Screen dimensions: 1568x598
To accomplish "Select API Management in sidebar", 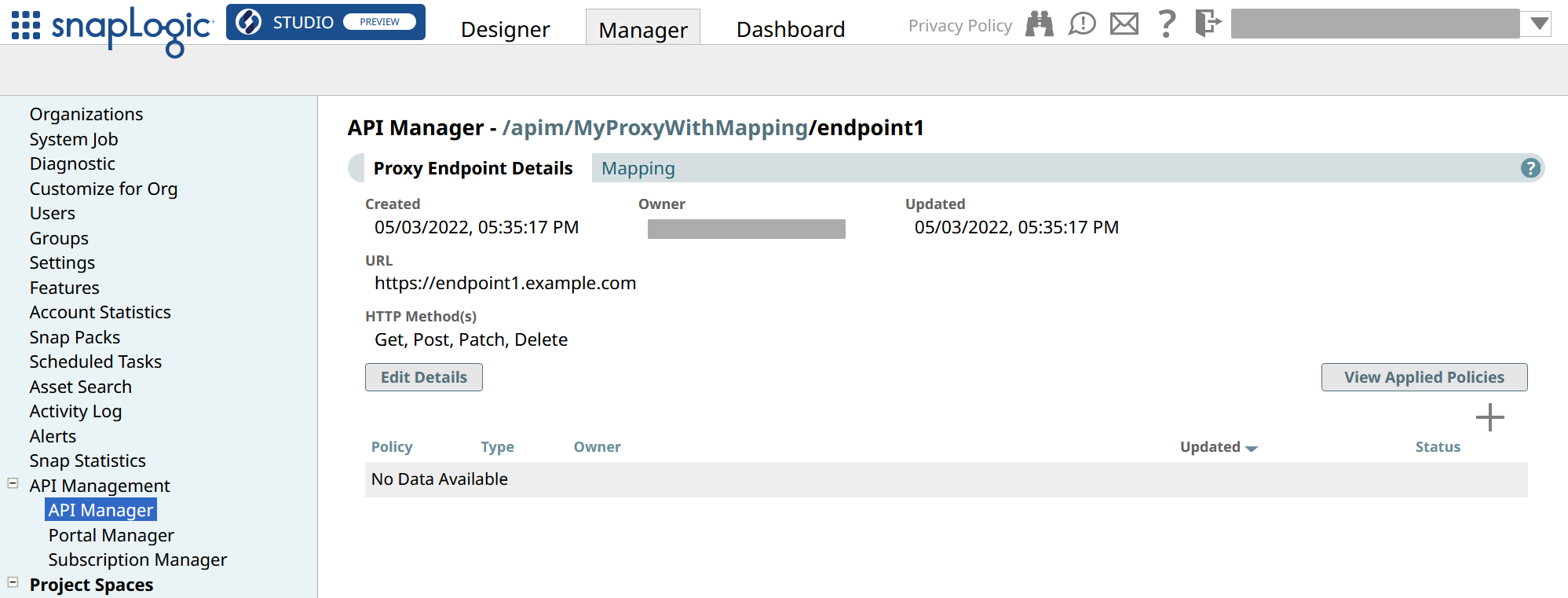I will [x=100, y=486].
